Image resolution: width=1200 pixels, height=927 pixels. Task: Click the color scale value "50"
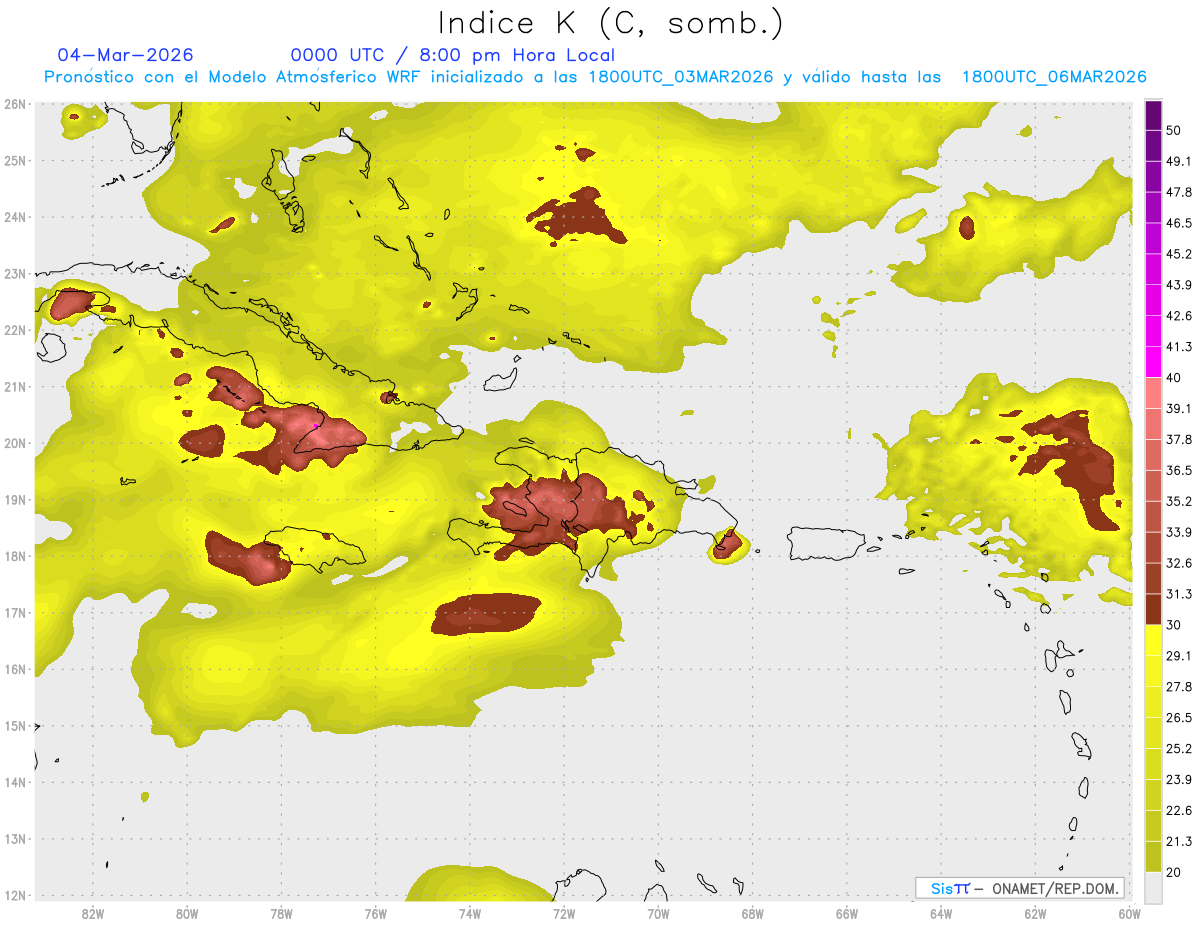pyautogui.click(x=1173, y=130)
